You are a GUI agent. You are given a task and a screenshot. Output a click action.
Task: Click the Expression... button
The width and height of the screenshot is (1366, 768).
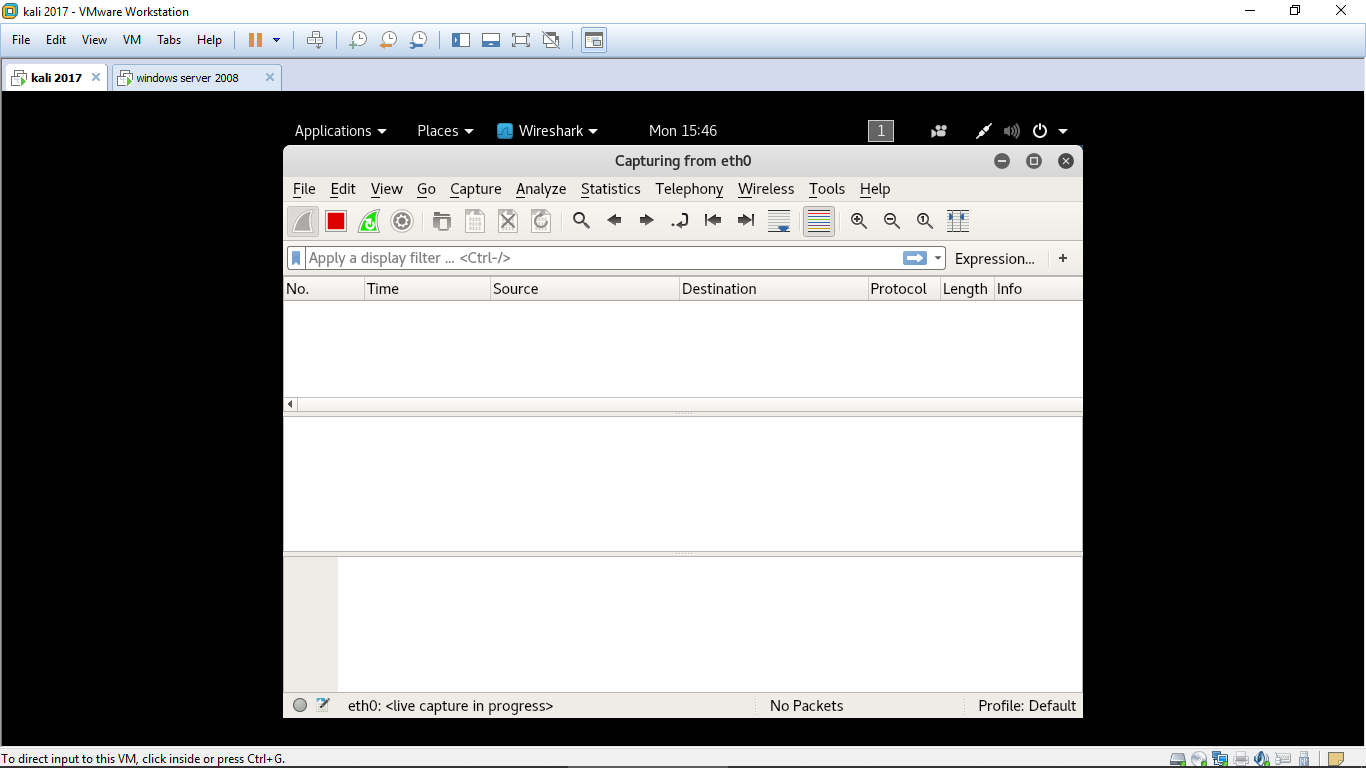coord(994,258)
